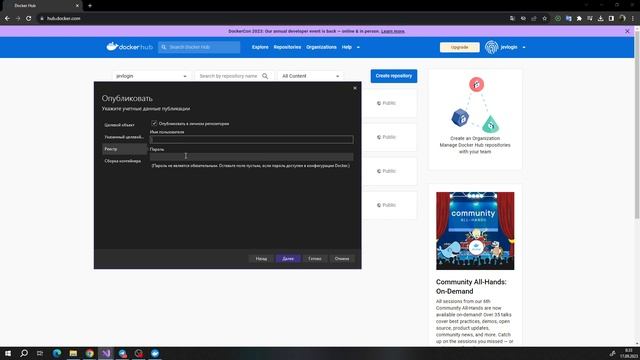Focus the Имя пользователя input field
The width and height of the screenshot is (640, 360).
(251, 140)
